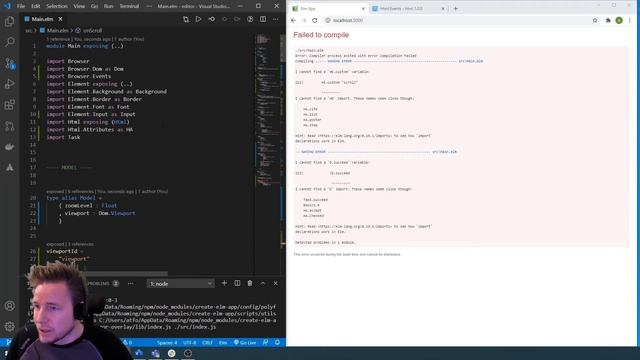Viewport: 640px width, 360px height.
Task: Kill the terminal with the trash icon
Action: 250,283
